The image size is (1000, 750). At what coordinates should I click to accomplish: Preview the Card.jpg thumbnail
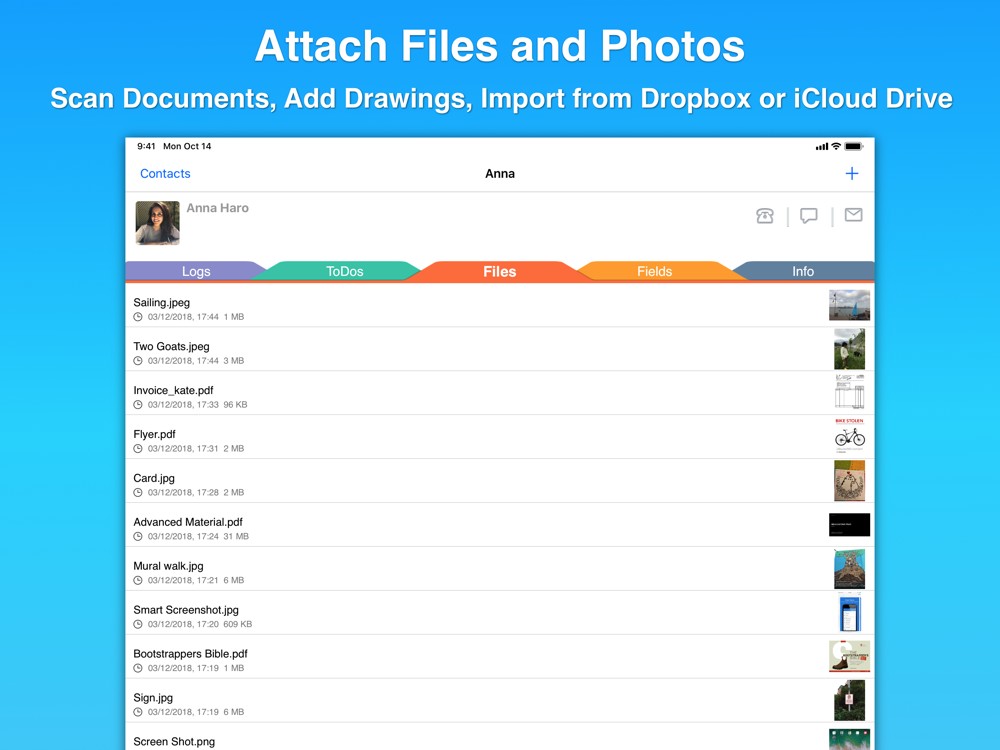[x=849, y=481]
